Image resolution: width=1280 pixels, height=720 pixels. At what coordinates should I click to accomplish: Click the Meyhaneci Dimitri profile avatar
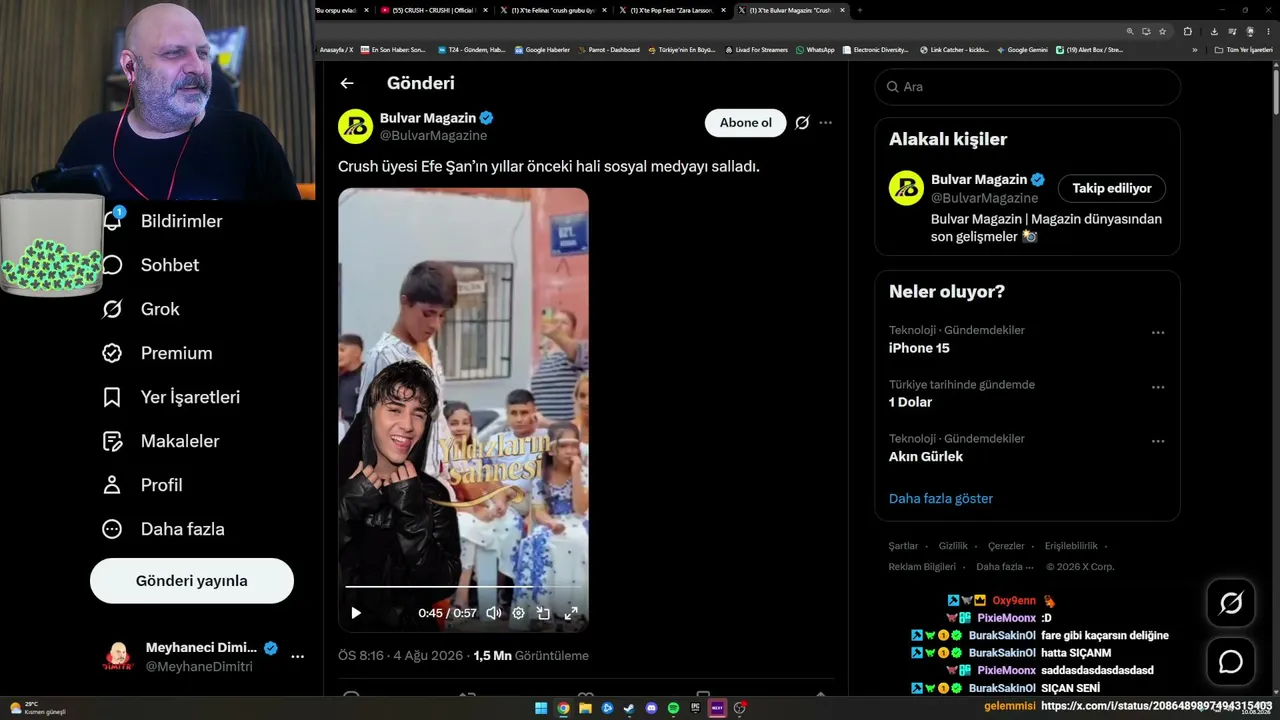118,657
